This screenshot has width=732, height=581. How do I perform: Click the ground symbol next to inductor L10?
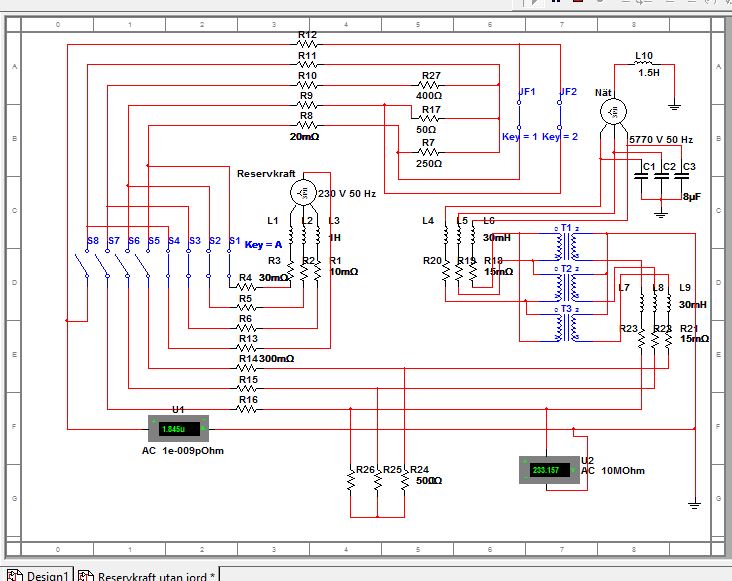[x=675, y=102]
